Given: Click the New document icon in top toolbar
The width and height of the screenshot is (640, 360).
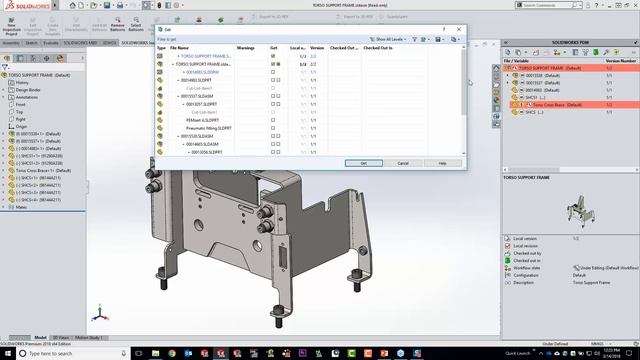Looking at the screenshot, I should pyautogui.click(x=81, y=5).
